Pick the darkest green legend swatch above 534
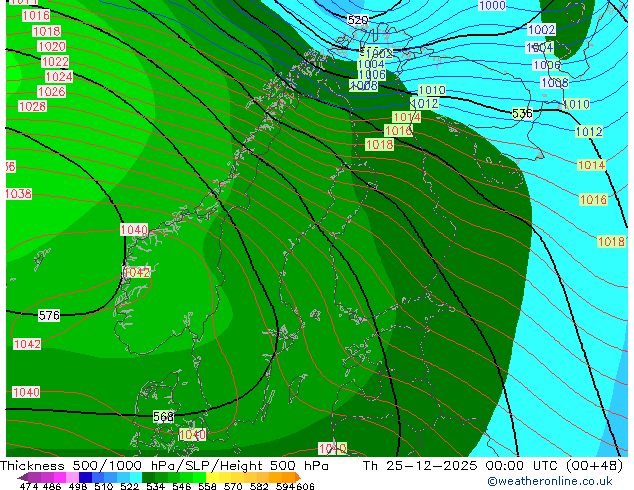The image size is (634, 490). [x=148, y=477]
